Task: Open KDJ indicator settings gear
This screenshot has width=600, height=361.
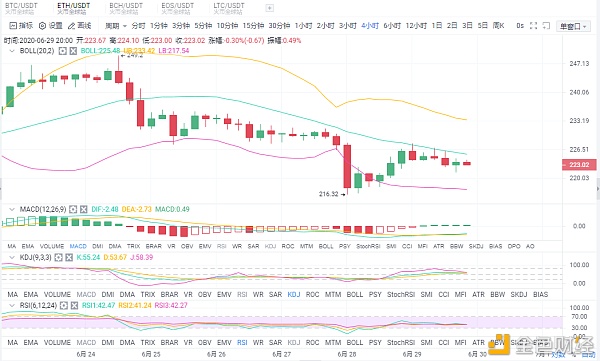Action: click(58, 258)
